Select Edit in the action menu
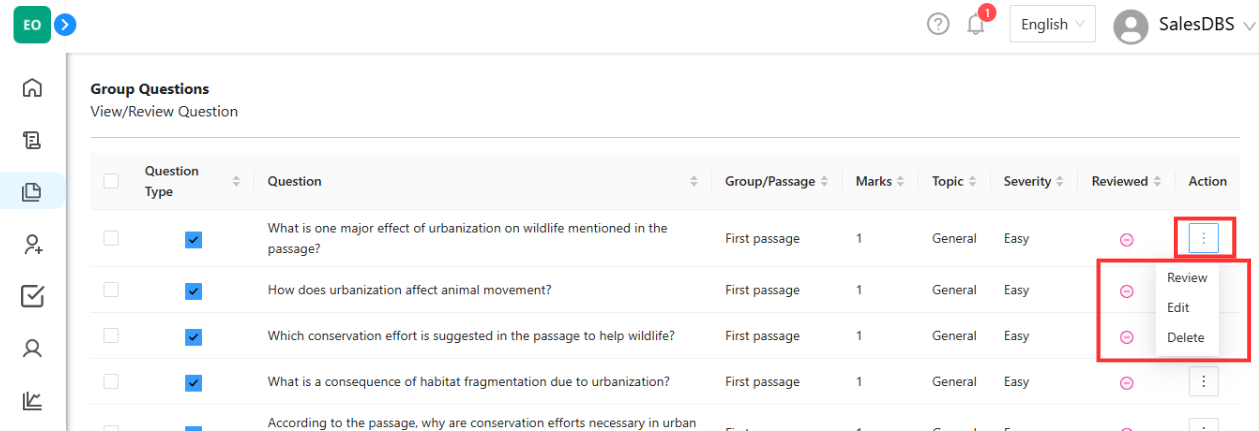Screen dimensions: 1259x431 click(x=1178, y=308)
